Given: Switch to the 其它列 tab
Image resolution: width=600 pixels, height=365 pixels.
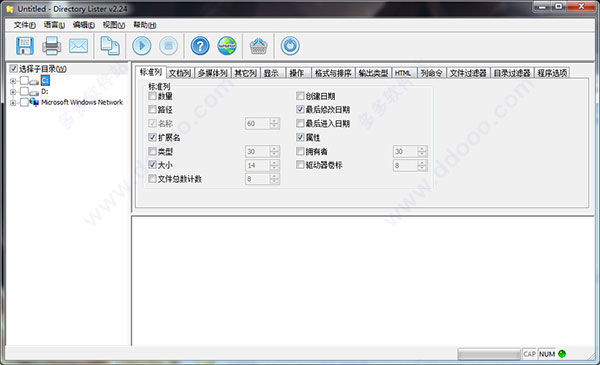Looking at the screenshot, I should 245,73.
